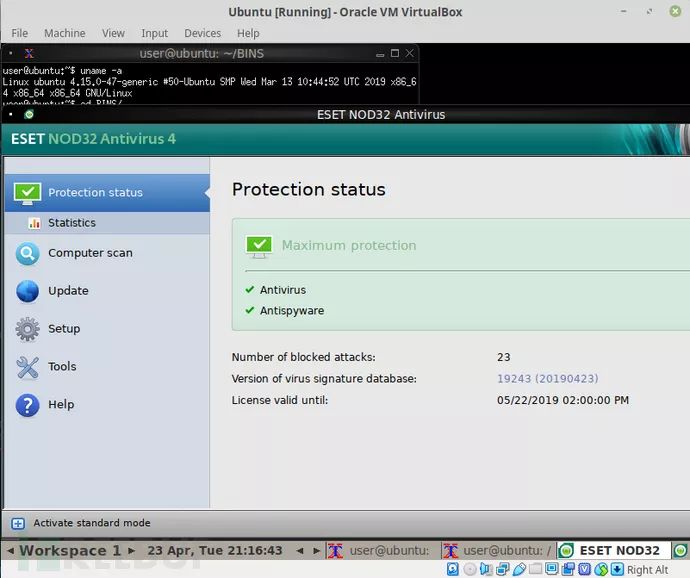The height and width of the screenshot is (578, 690).
Task: Open the Protection status section
Action: pyautogui.click(x=95, y=192)
